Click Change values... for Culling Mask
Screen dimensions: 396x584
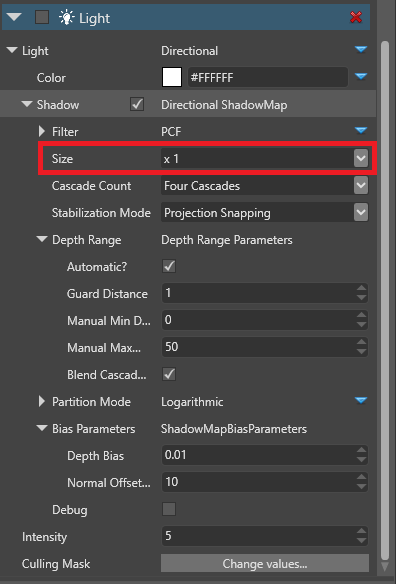[x=265, y=563]
